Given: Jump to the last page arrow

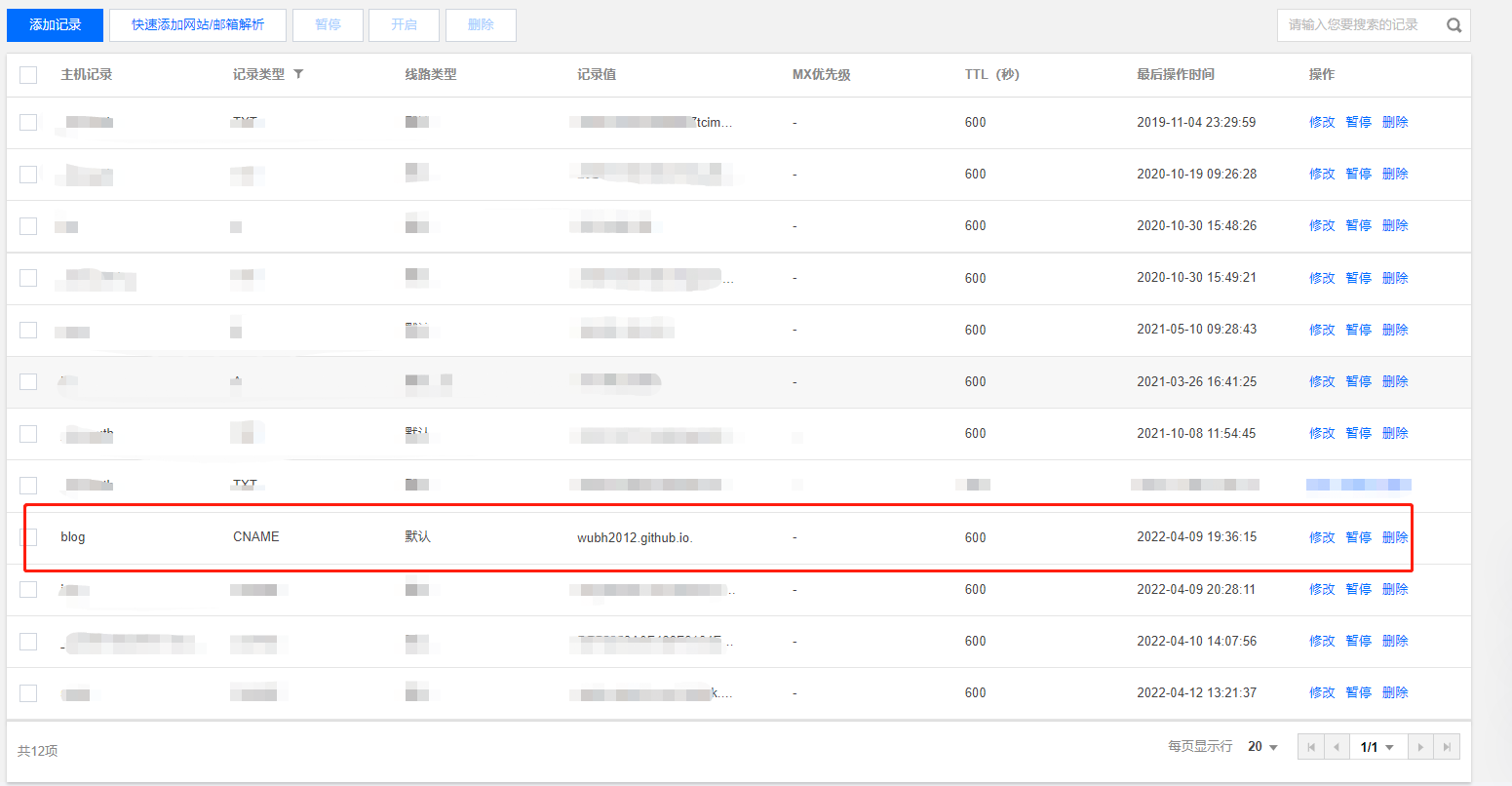Looking at the screenshot, I should coord(1448,747).
